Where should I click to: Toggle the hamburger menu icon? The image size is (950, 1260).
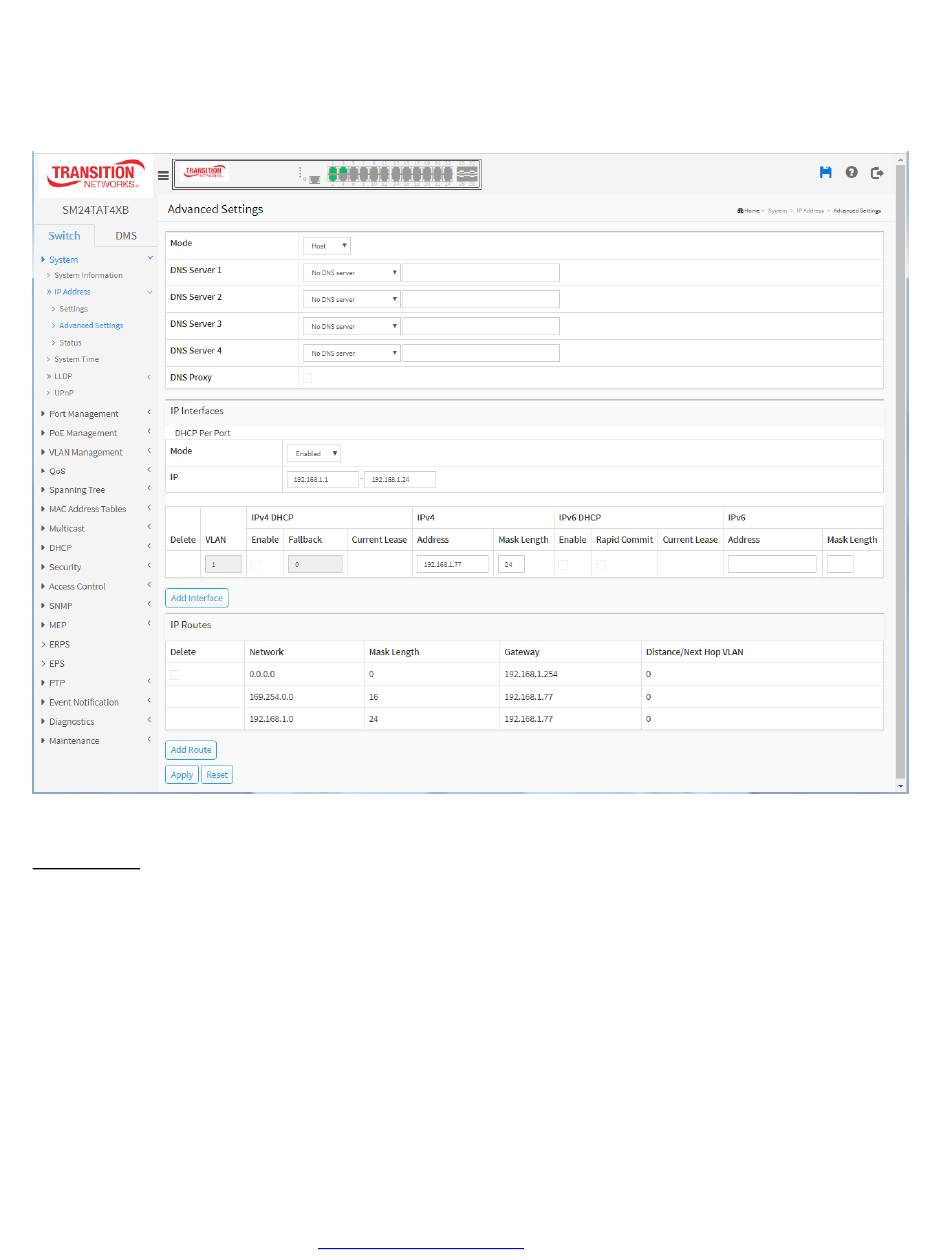[163, 175]
